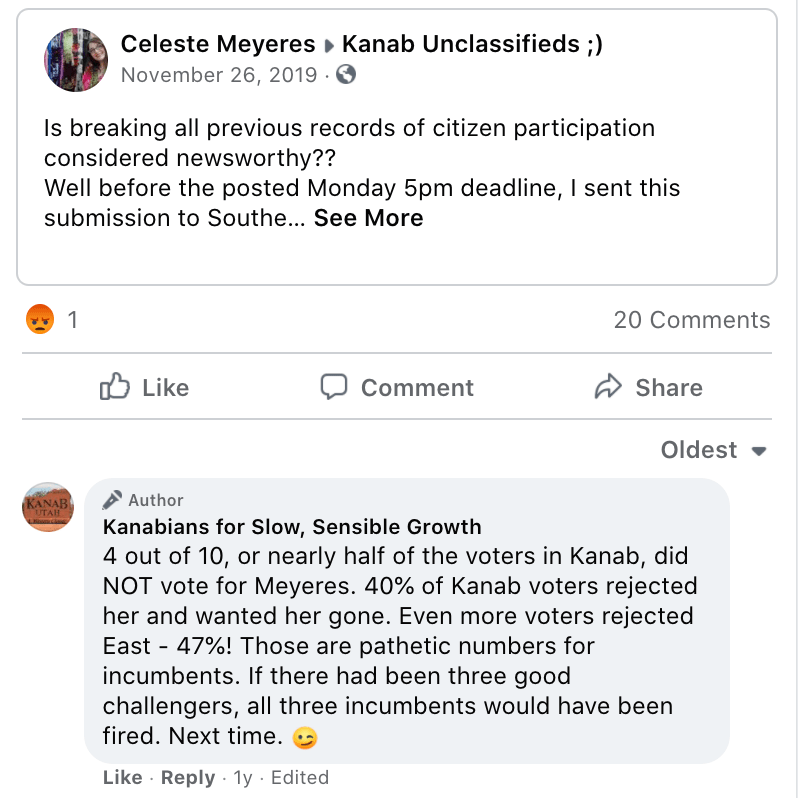This screenshot has width=798, height=798.
Task: Click the Author pen badge icon
Action: pyautogui.click(x=113, y=500)
